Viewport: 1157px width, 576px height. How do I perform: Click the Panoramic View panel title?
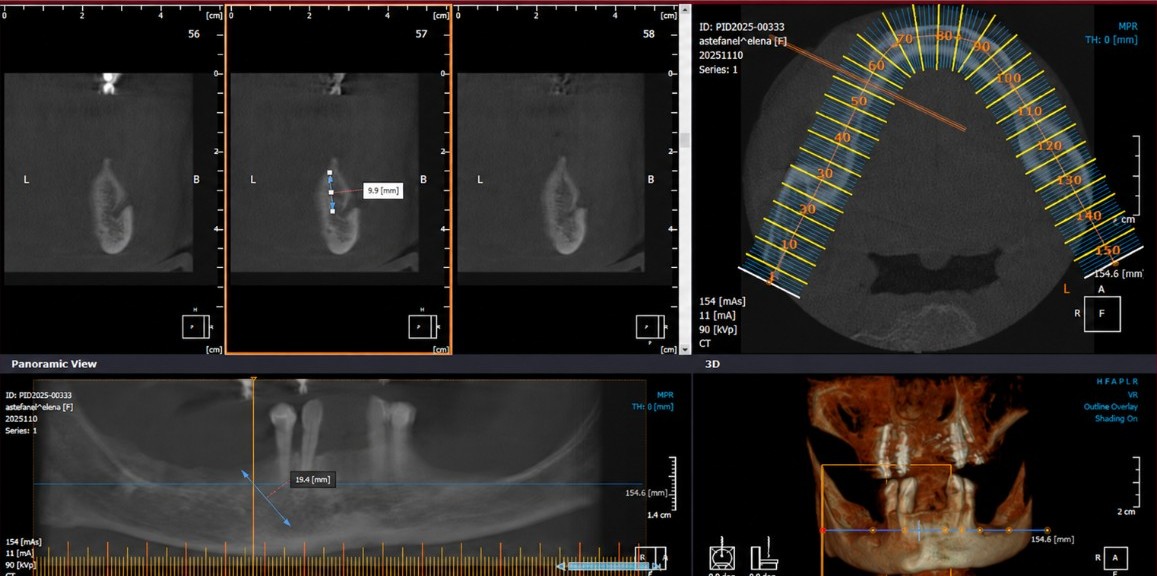click(54, 364)
